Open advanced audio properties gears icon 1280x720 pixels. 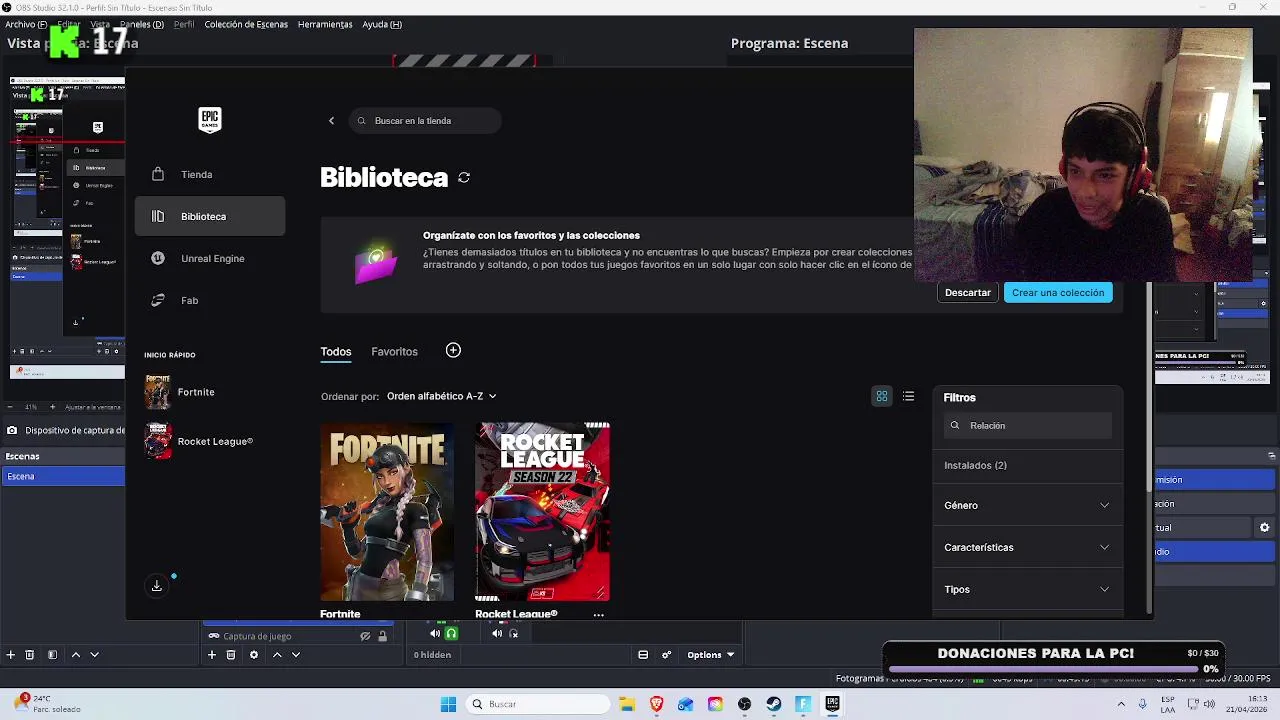point(667,655)
